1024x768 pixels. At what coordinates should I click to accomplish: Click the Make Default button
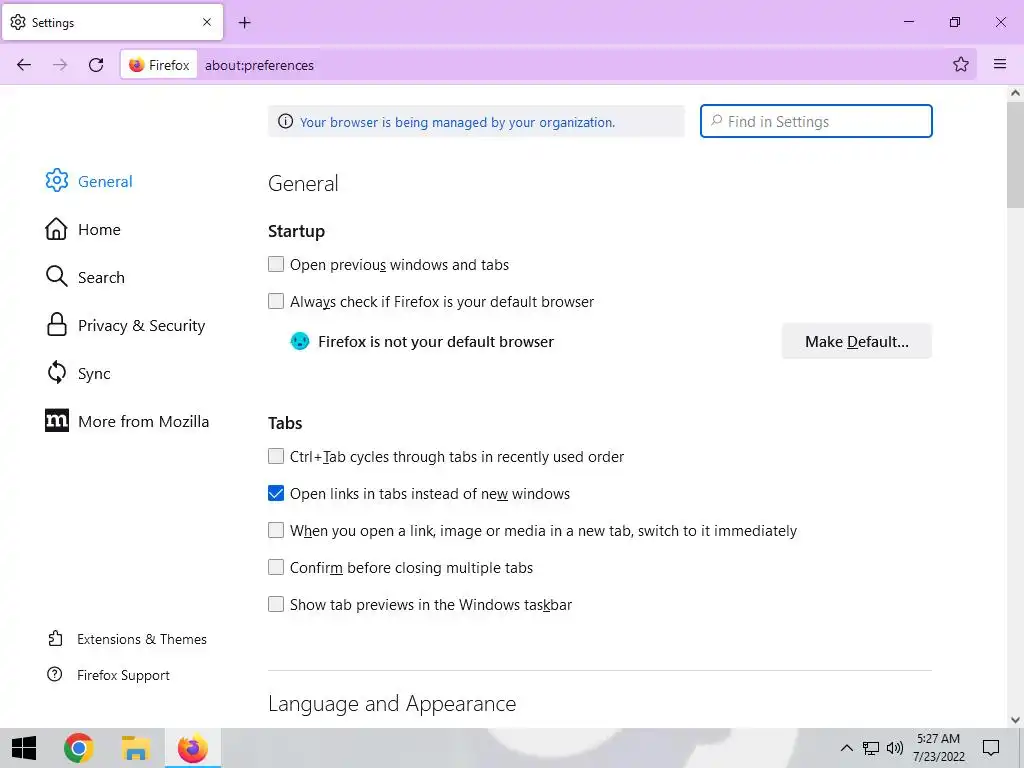tap(856, 341)
